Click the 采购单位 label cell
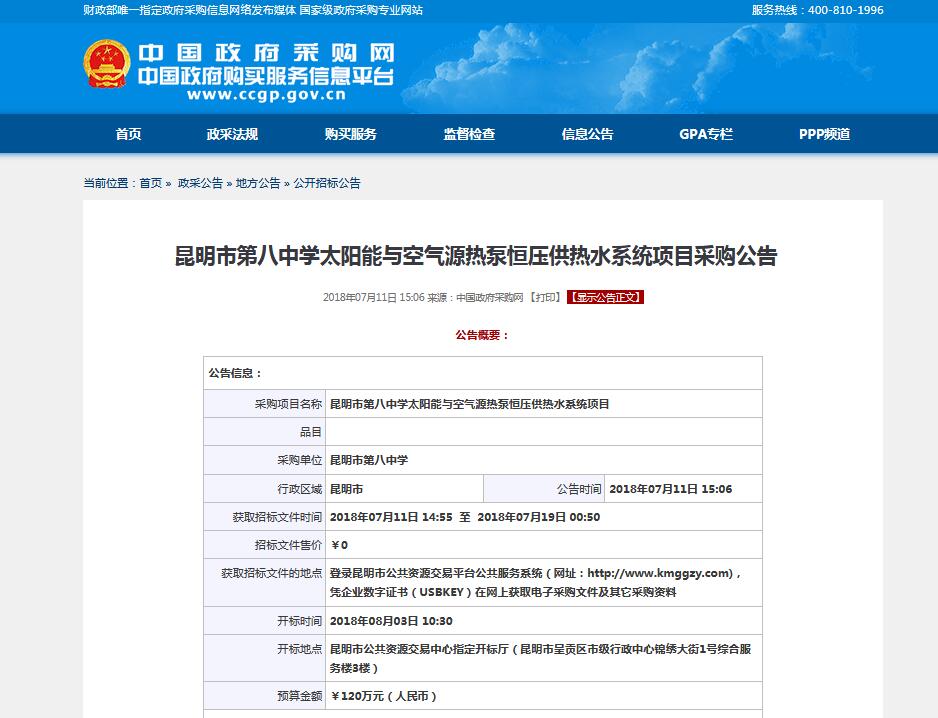The height and width of the screenshot is (718, 938). point(264,460)
